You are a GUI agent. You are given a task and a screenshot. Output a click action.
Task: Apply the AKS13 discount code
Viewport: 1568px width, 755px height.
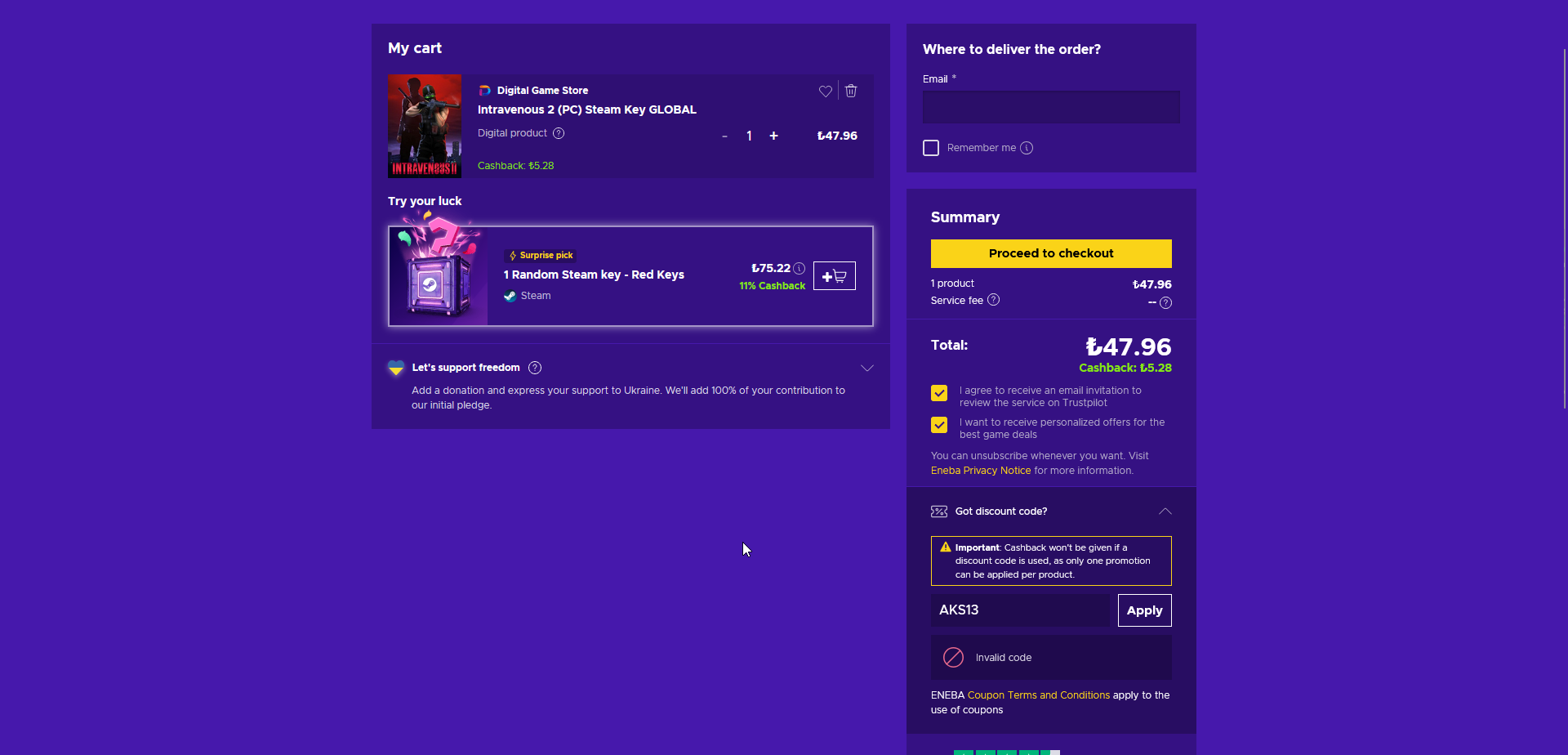[x=1145, y=610]
